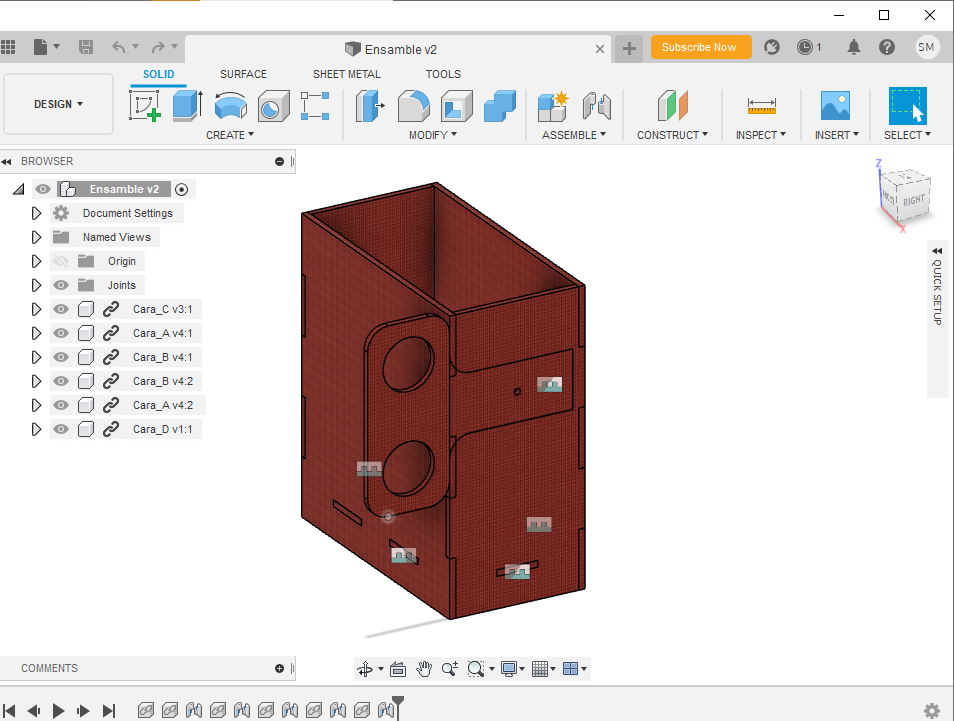This screenshot has width=954, height=721.
Task: Select the Shell tool
Action: (x=456, y=106)
